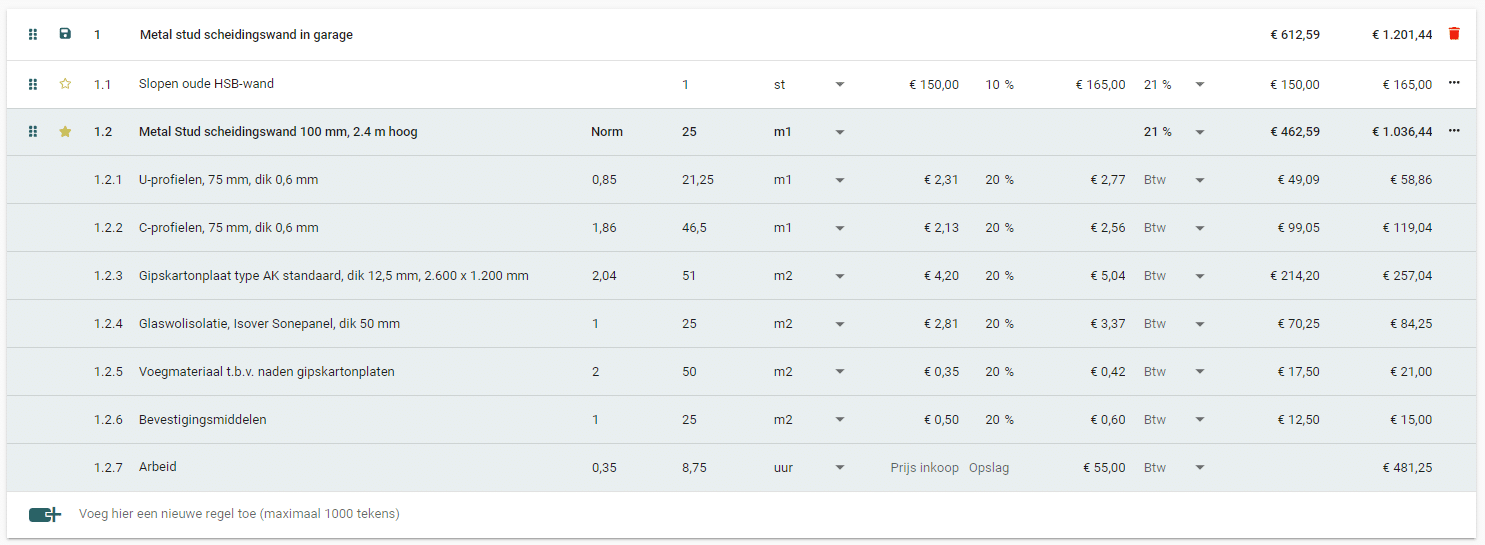Click drag handle for row 1.1
This screenshot has width=1485, height=545.
pos(33,84)
